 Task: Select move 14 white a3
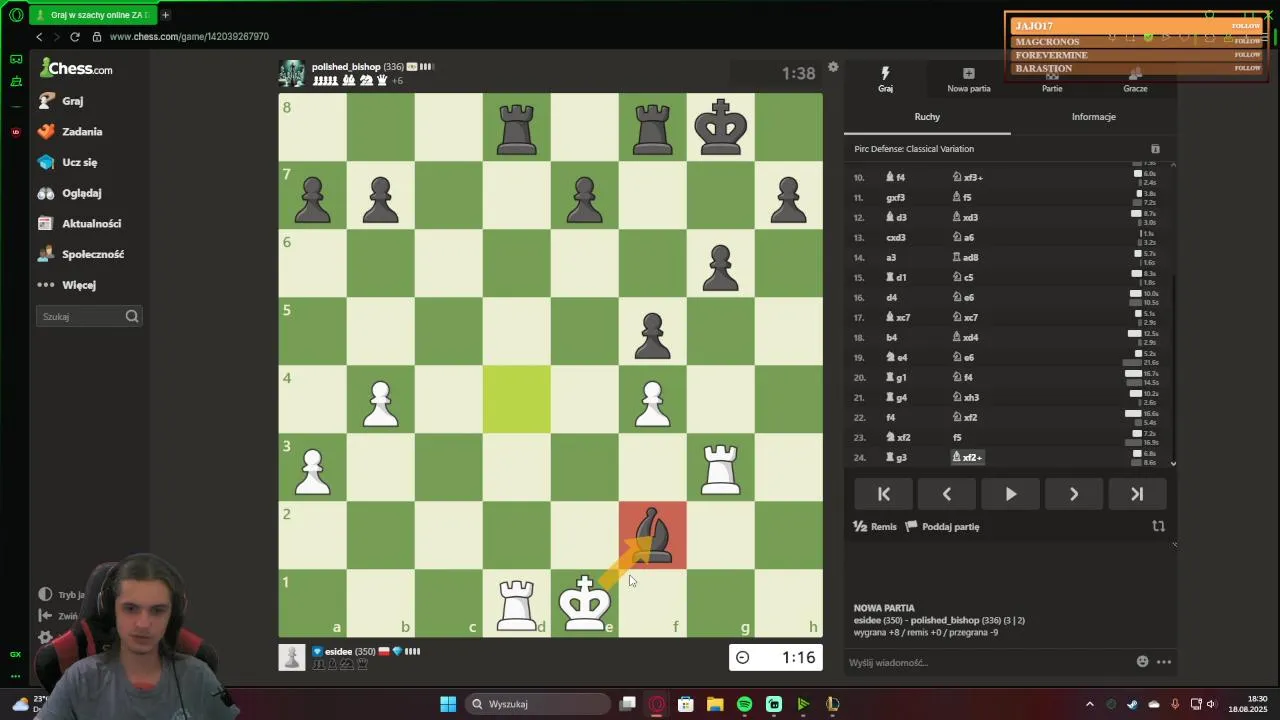891,257
